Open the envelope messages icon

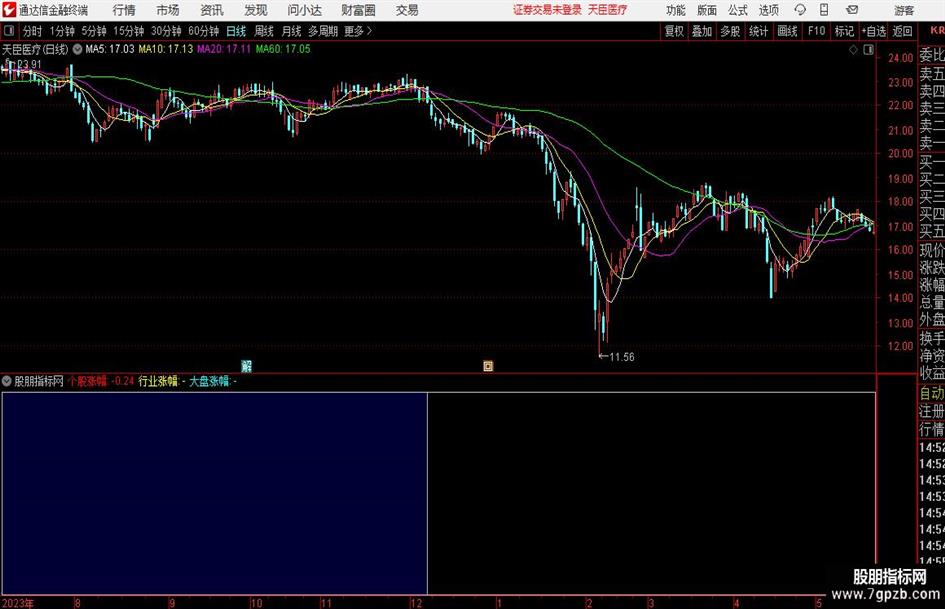852,10
